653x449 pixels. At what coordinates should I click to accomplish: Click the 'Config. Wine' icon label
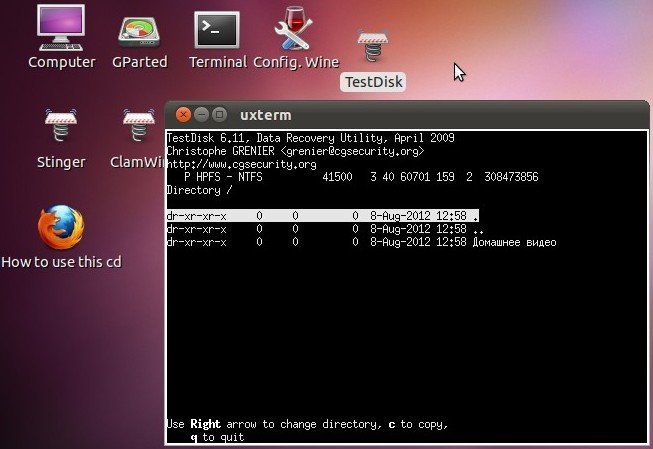point(296,62)
